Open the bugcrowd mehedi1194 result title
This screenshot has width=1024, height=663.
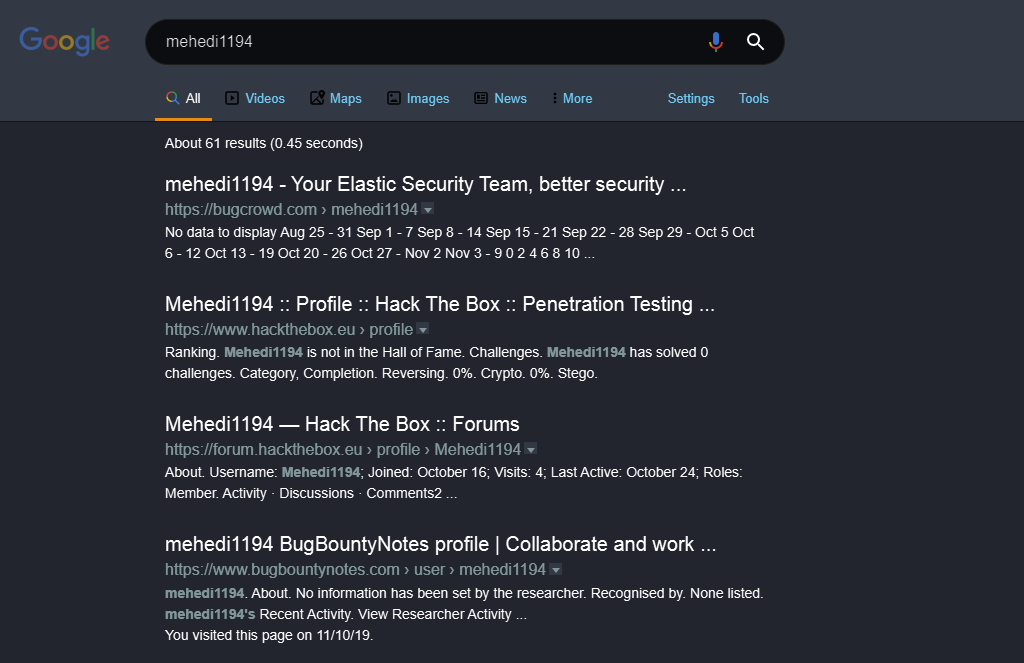pyautogui.click(x=425, y=184)
